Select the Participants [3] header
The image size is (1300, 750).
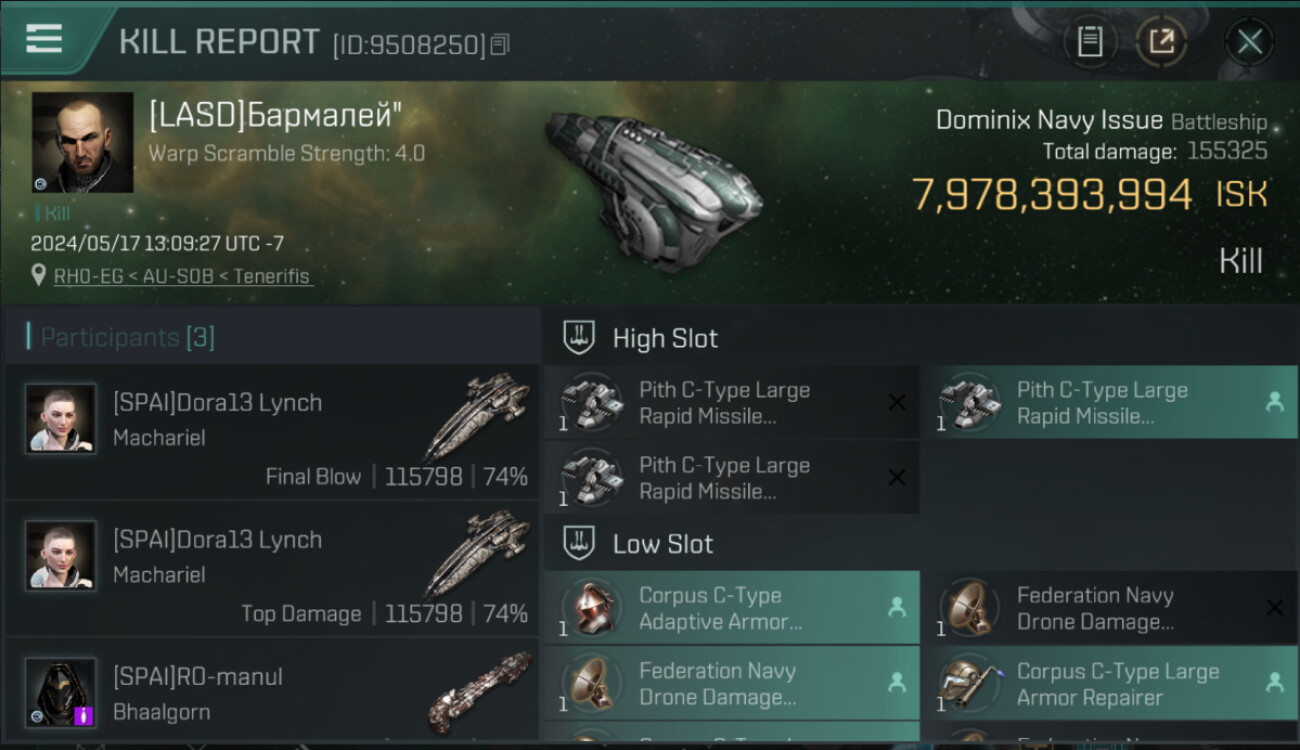pyautogui.click(x=127, y=338)
